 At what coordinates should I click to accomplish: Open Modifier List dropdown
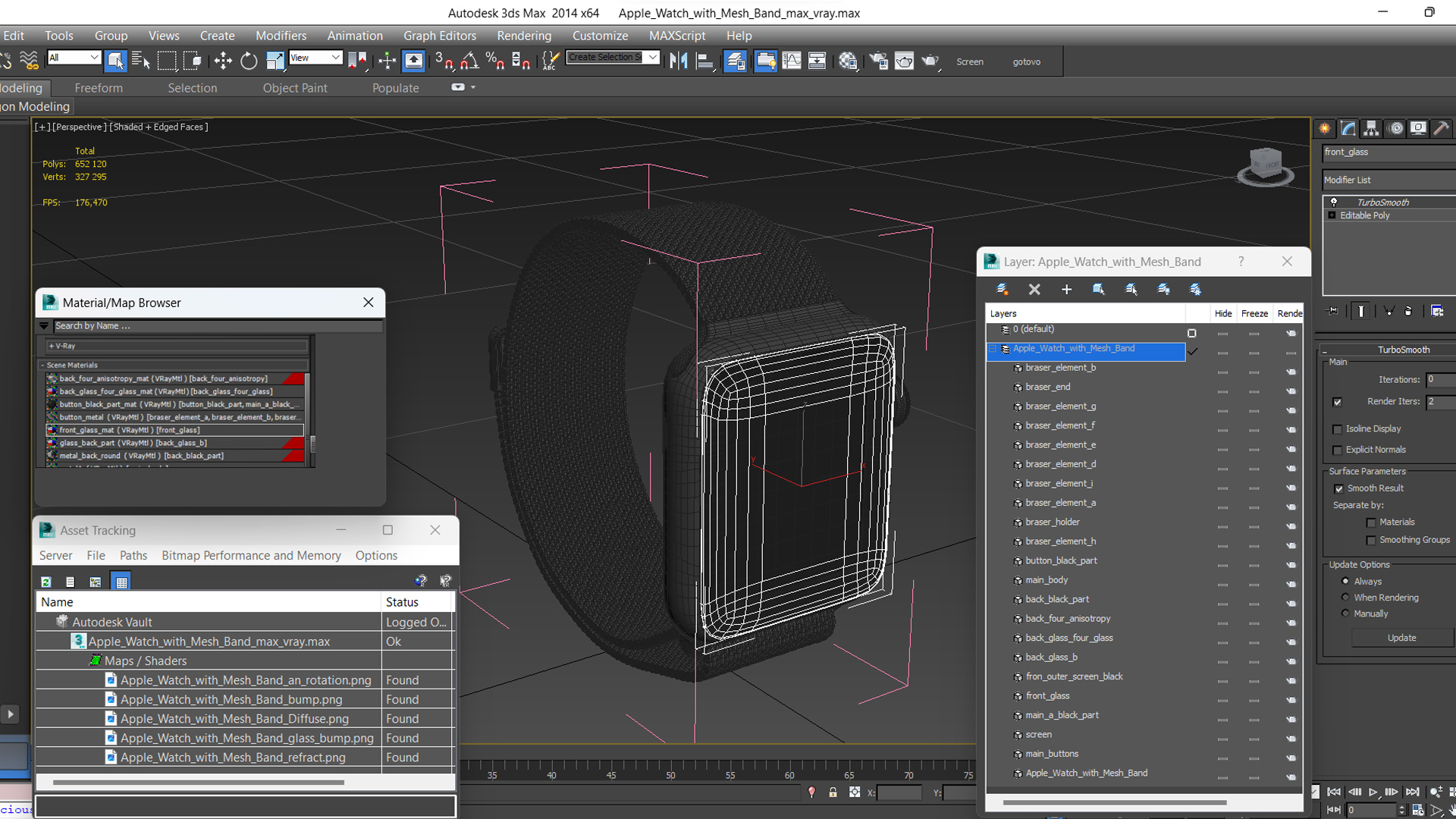coord(1388,180)
